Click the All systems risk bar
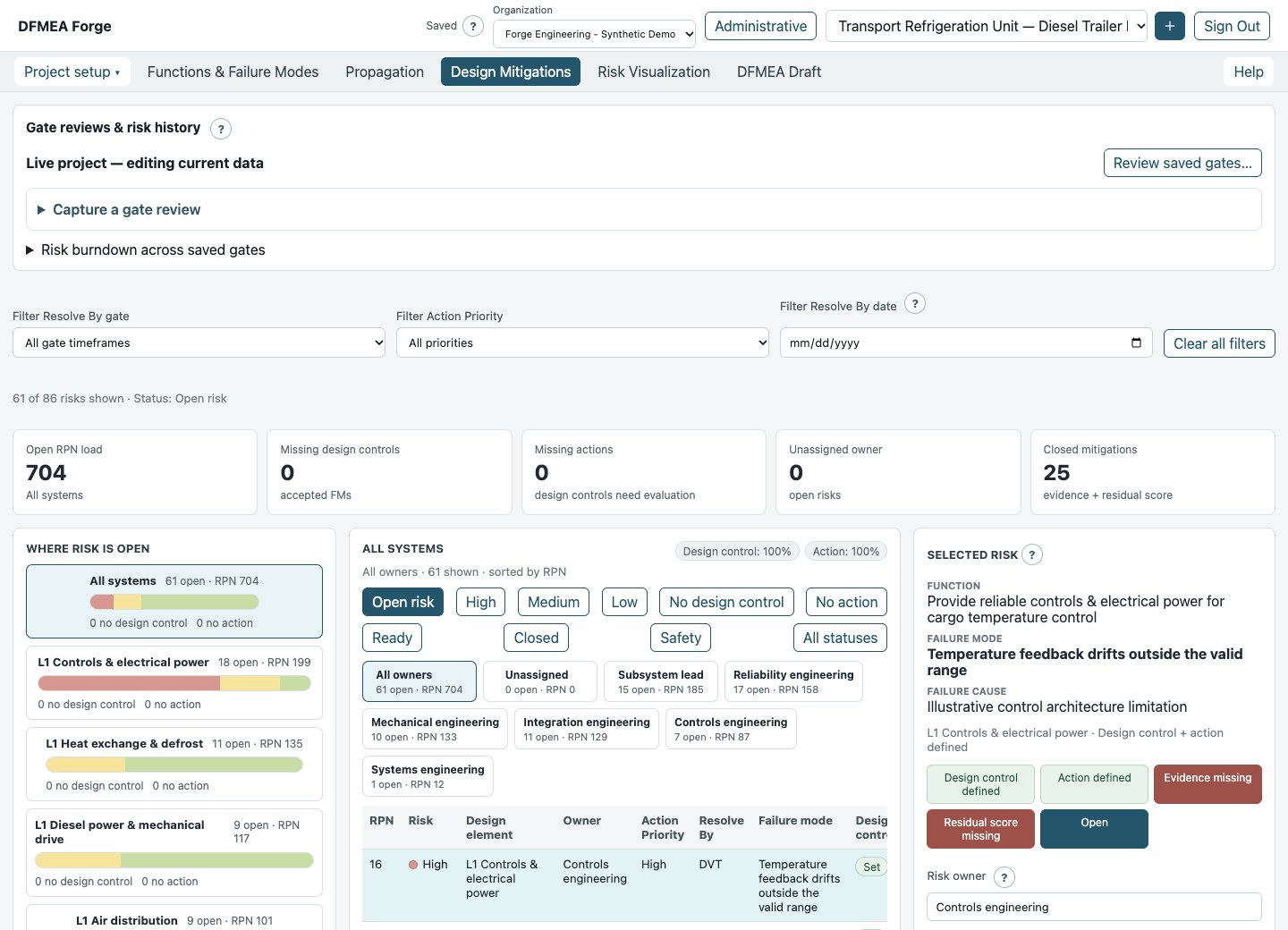Viewport: 1288px width, 930px height. [x=174, y=602]
